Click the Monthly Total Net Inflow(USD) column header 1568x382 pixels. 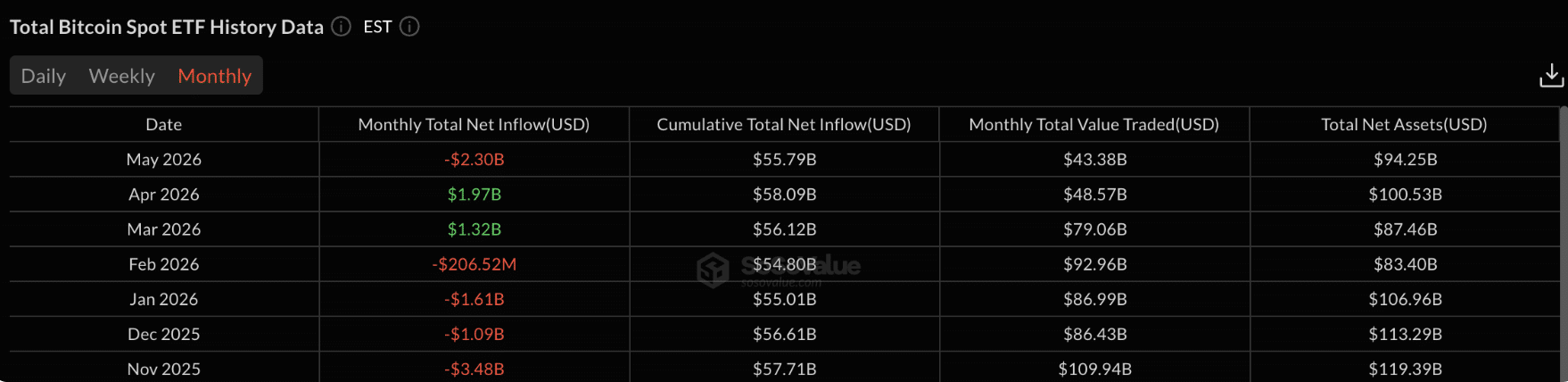[474, 124]
